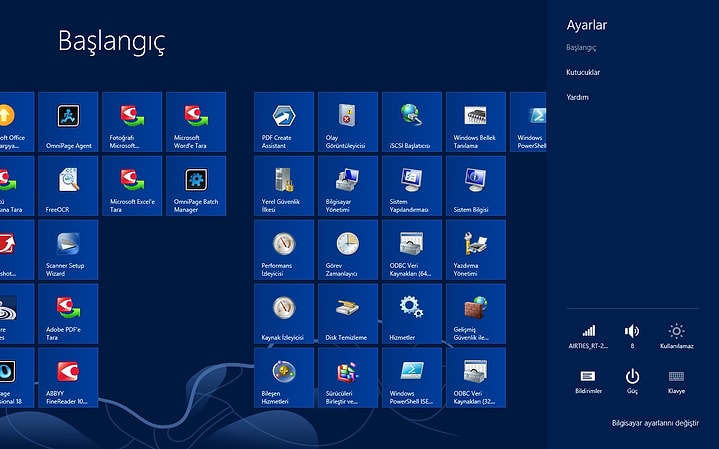
Task: Launch ABBYY FineReader 10 tile
Action: click(68, 377)
